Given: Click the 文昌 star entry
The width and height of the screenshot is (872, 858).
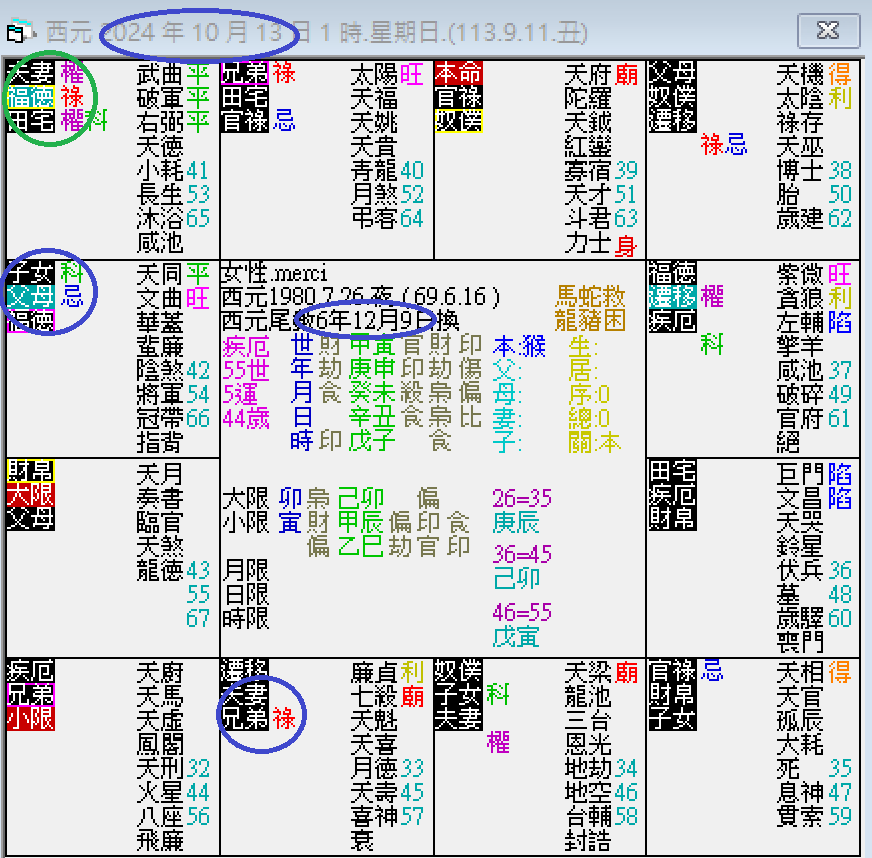Looking at the screenshot, I should 800,499.
